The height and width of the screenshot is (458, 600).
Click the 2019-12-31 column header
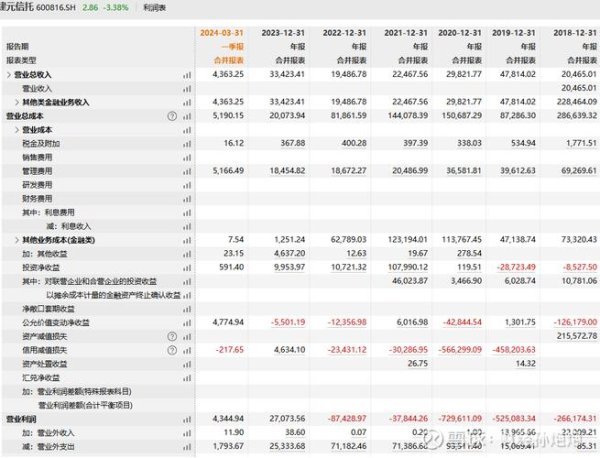pos(514,33)
